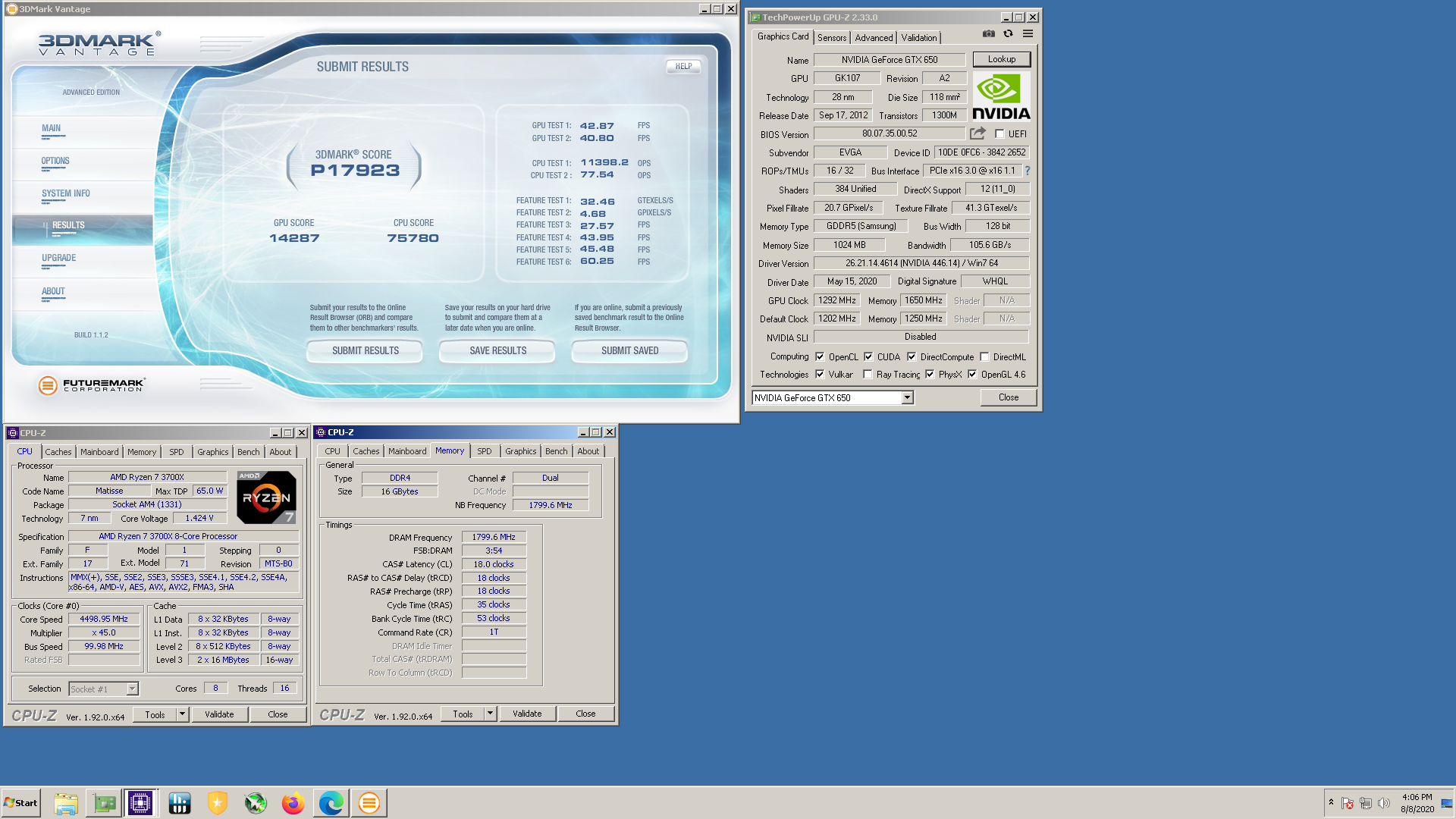1456x819 pixels.
Task: Toggle the OpenGL 4.6 checkbox
Action: tap(972, 374)
